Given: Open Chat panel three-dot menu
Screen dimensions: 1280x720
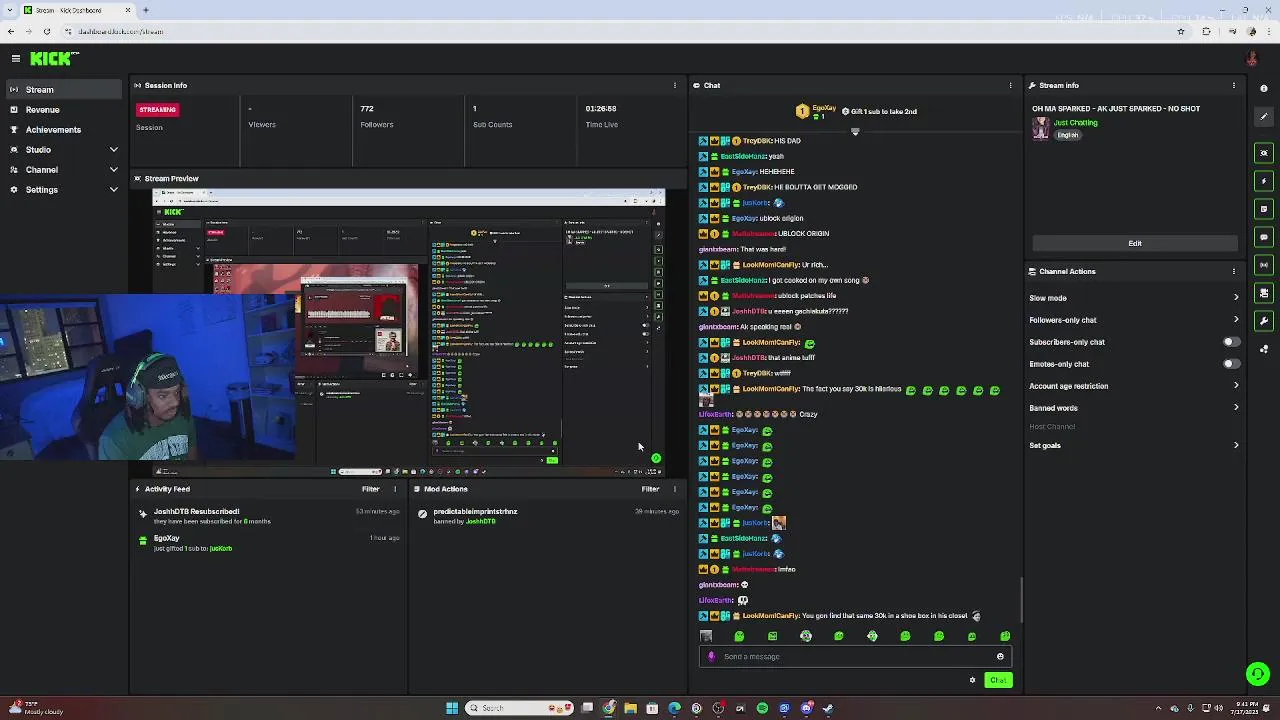Looking at the screenshot, I should coord(1011,85).
